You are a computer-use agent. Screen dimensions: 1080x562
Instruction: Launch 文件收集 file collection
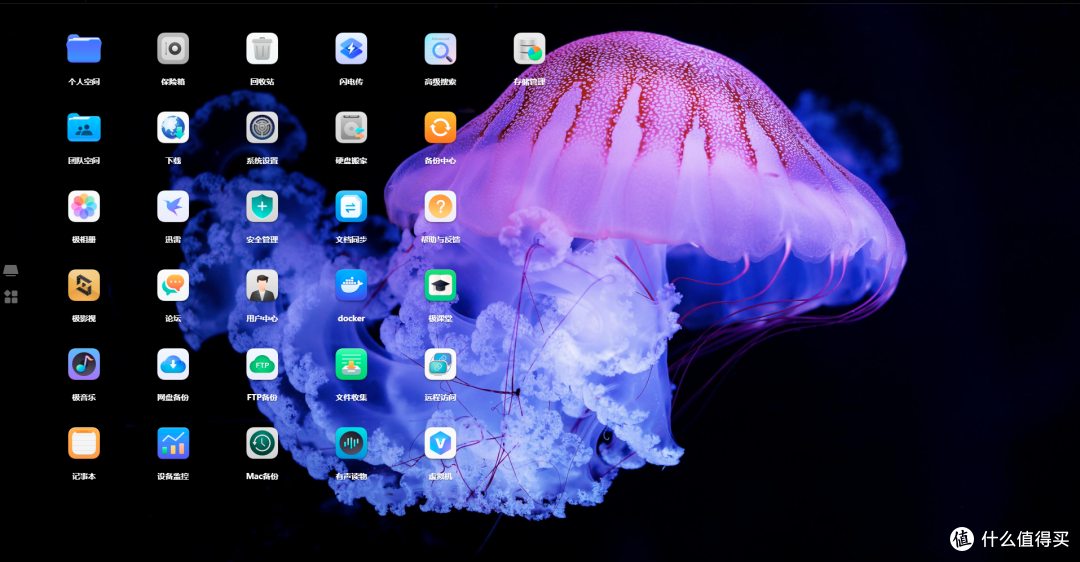351,364
